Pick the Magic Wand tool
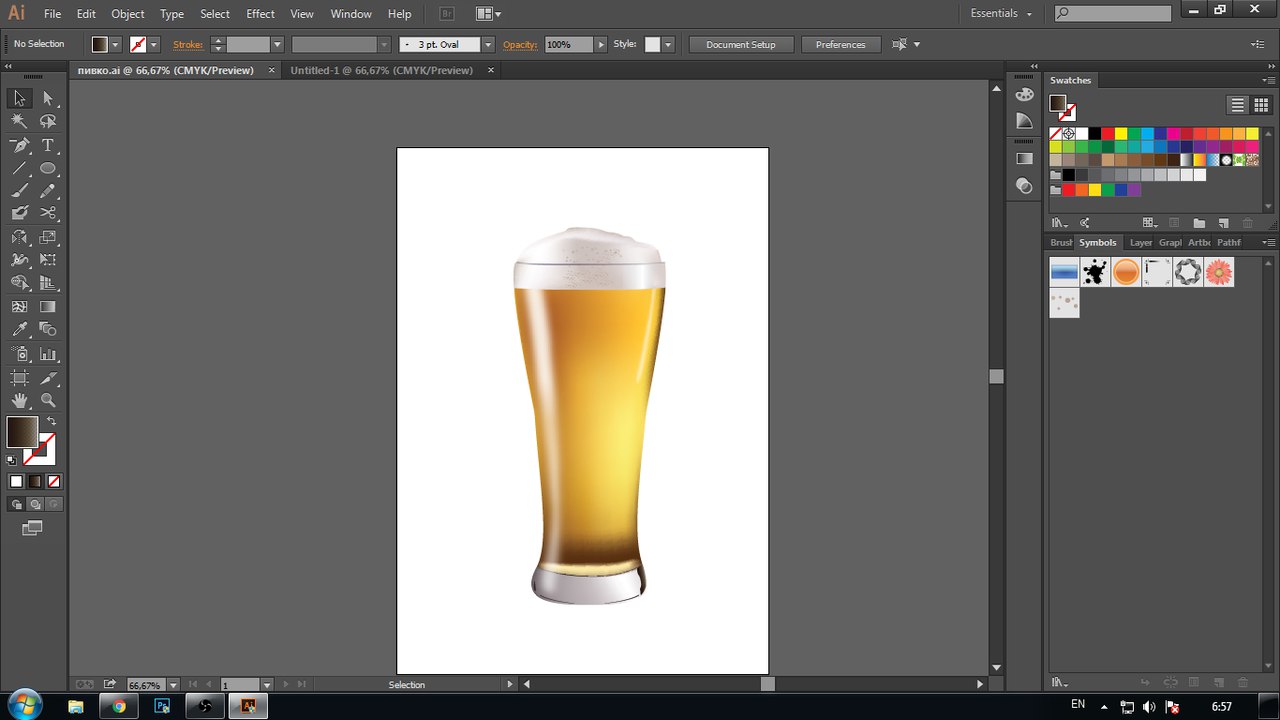 (19, 121)
